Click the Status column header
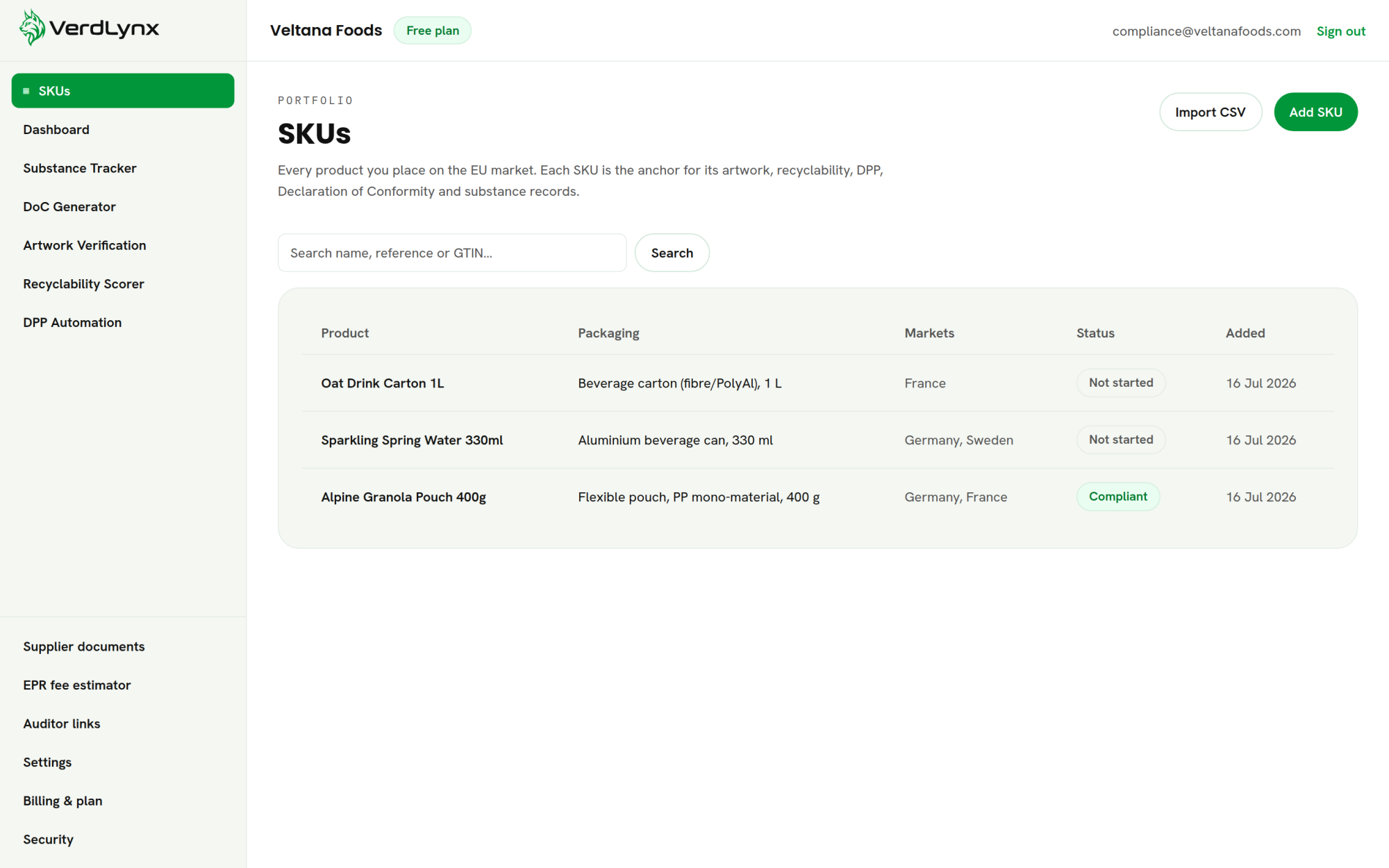Viewport: 1389px width, 868px height. pos(1095,333)
